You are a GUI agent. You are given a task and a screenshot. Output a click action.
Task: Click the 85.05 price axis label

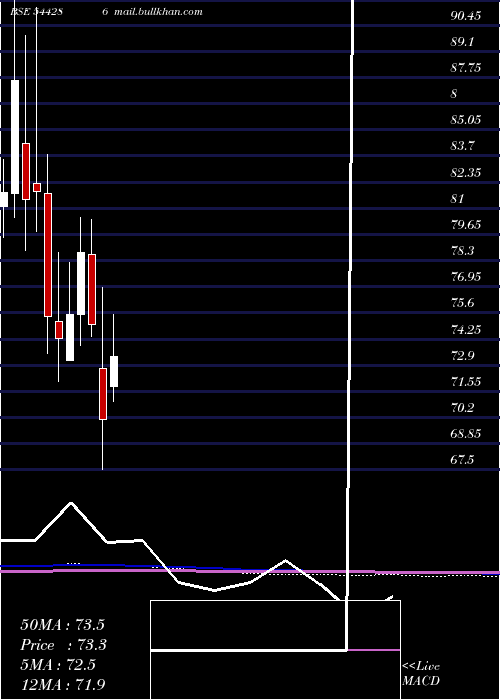pos(466,120)
